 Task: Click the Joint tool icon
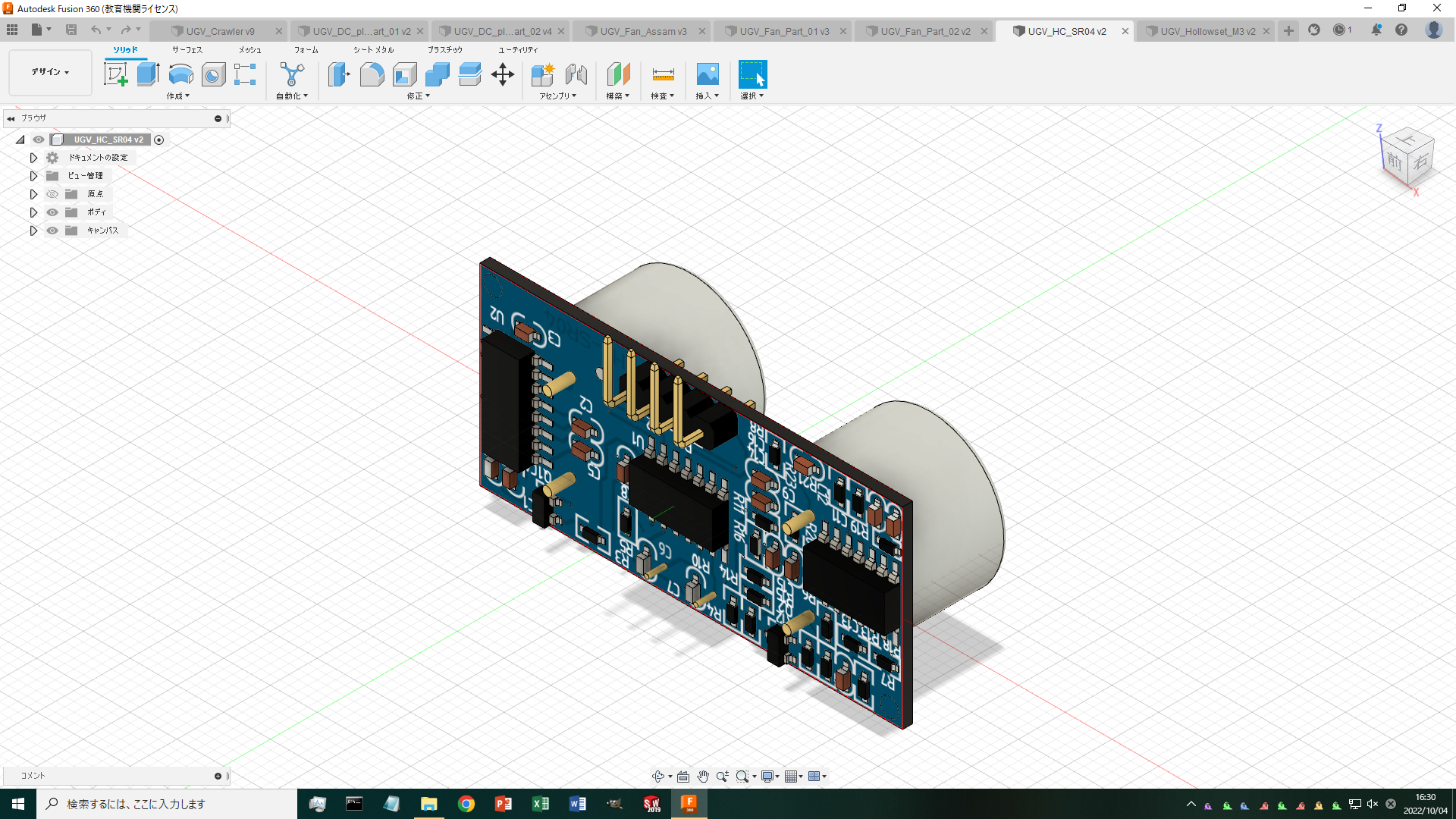pyautogui.click(x=576, y=74)
